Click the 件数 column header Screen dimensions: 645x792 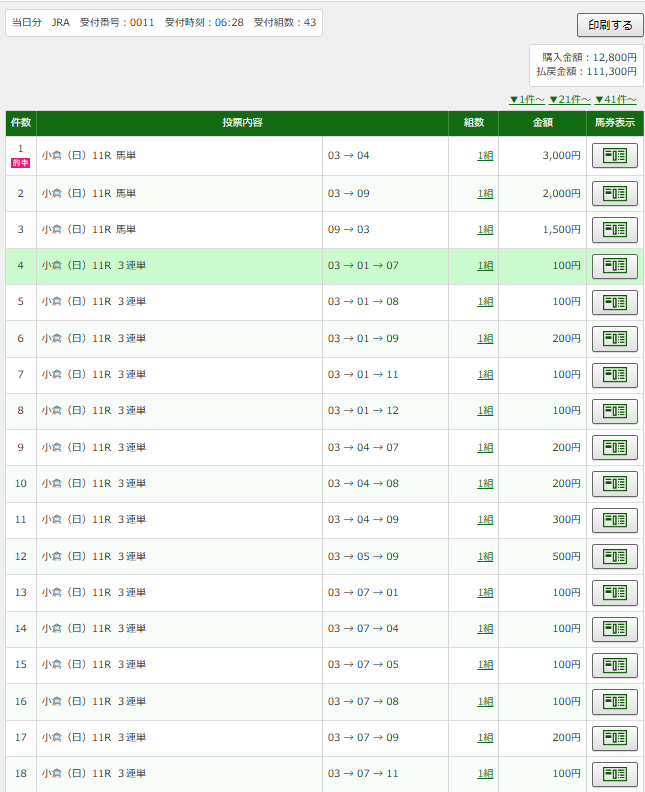tap(21, 123)
